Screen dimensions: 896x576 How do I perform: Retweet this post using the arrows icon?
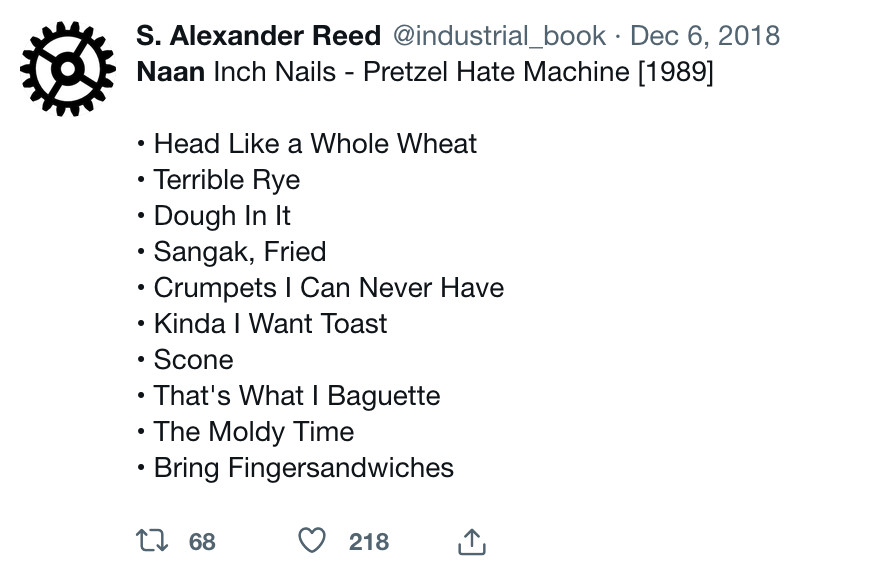coord(152,541)
